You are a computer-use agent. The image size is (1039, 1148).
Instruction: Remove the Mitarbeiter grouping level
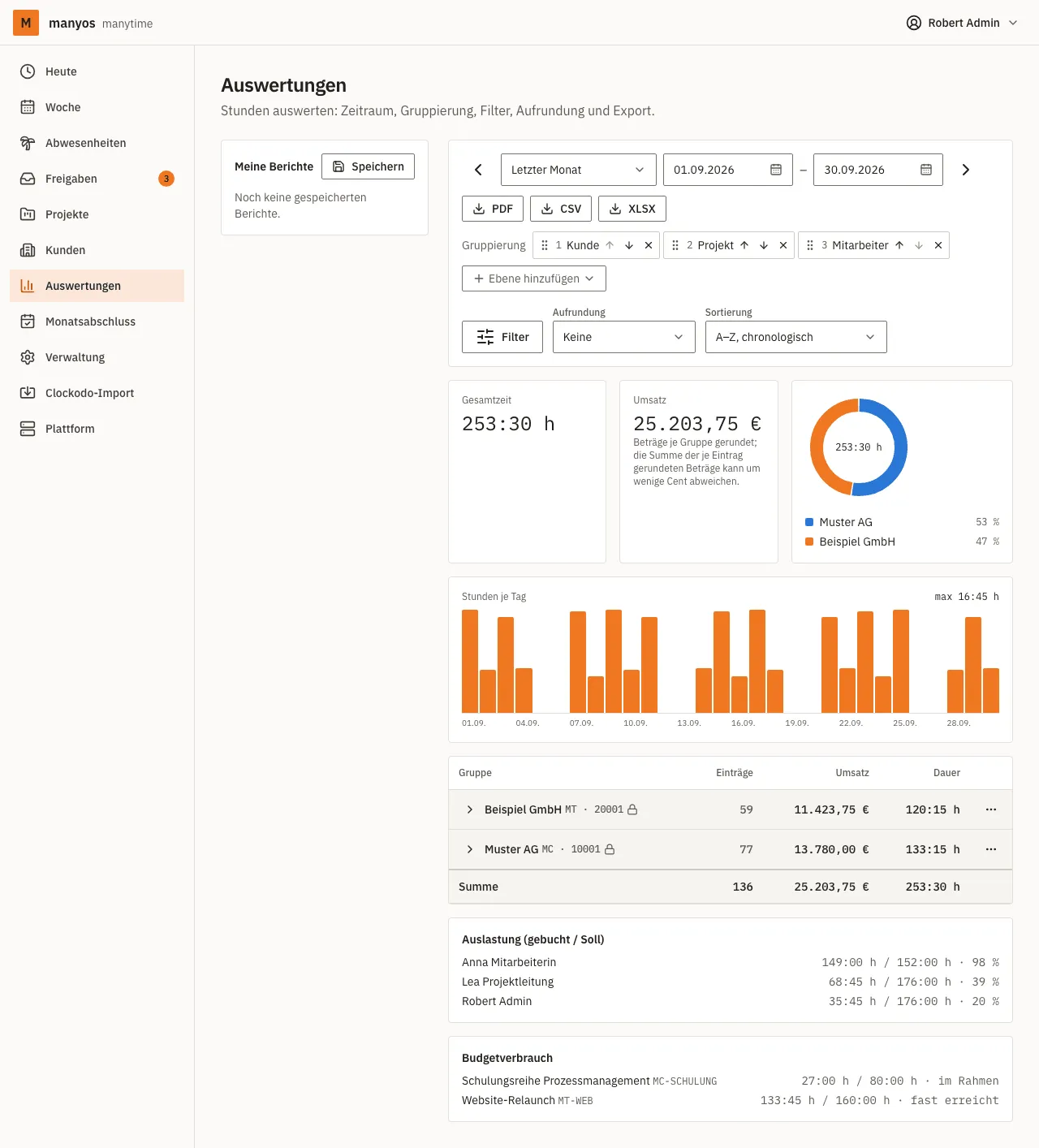(938, 245)
